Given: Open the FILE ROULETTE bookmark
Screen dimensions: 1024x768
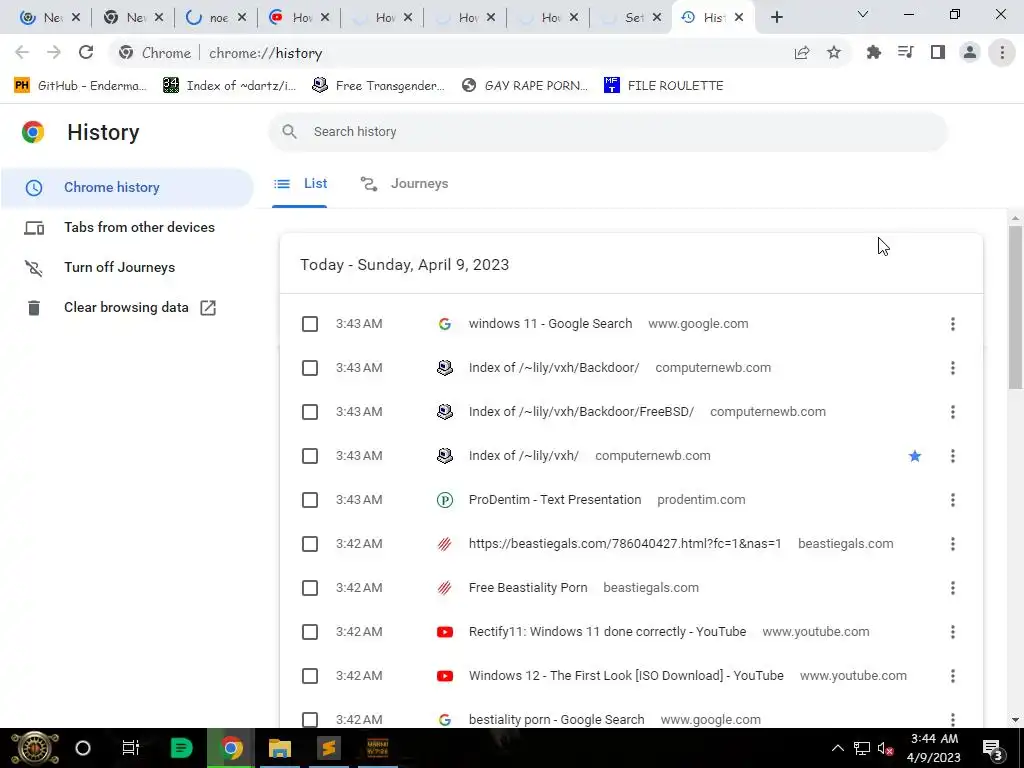Looking at the screenshot, I should pyautogui.click(x=664, y=86).
